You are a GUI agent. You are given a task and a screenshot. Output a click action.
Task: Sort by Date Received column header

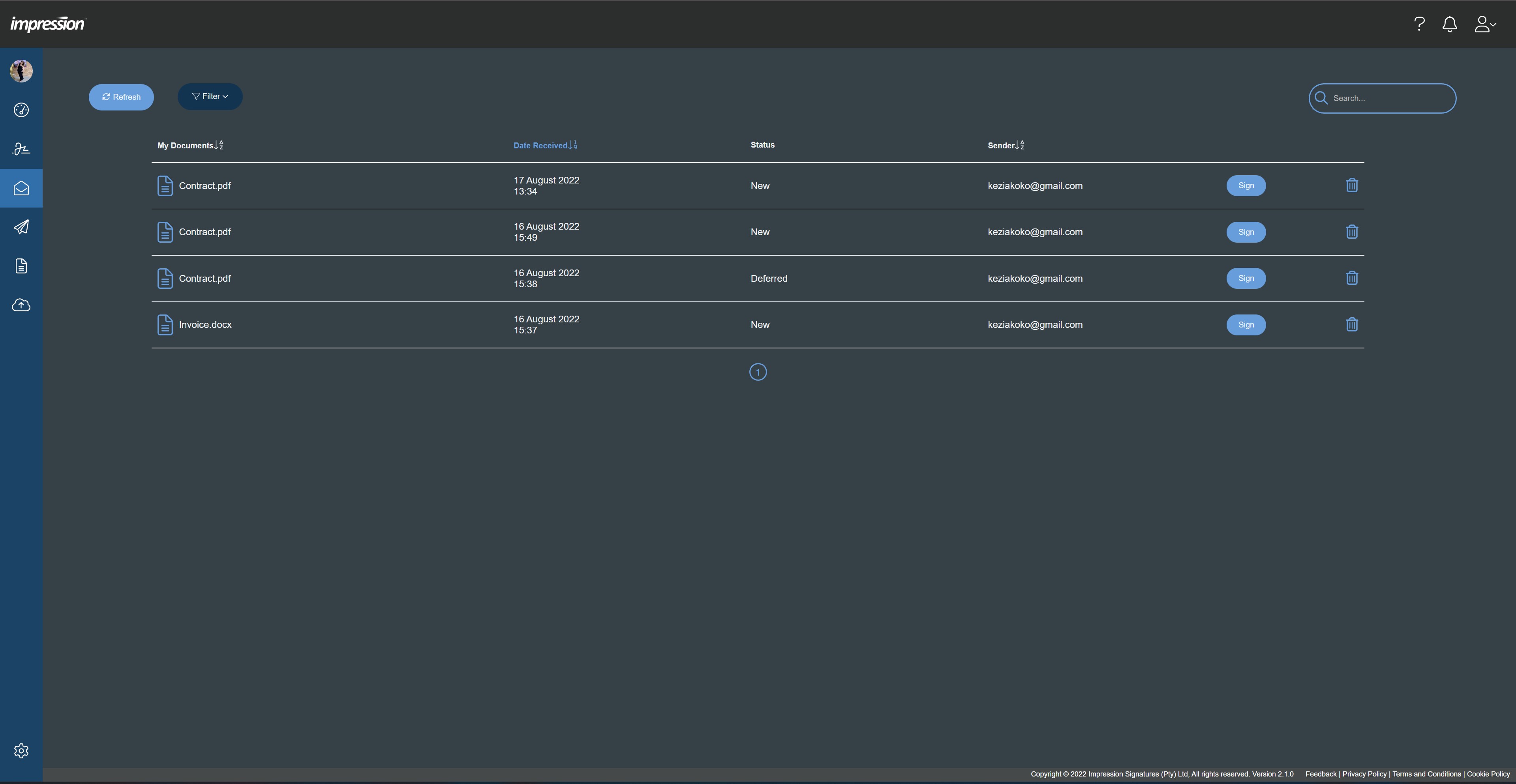tap(545, 145)
